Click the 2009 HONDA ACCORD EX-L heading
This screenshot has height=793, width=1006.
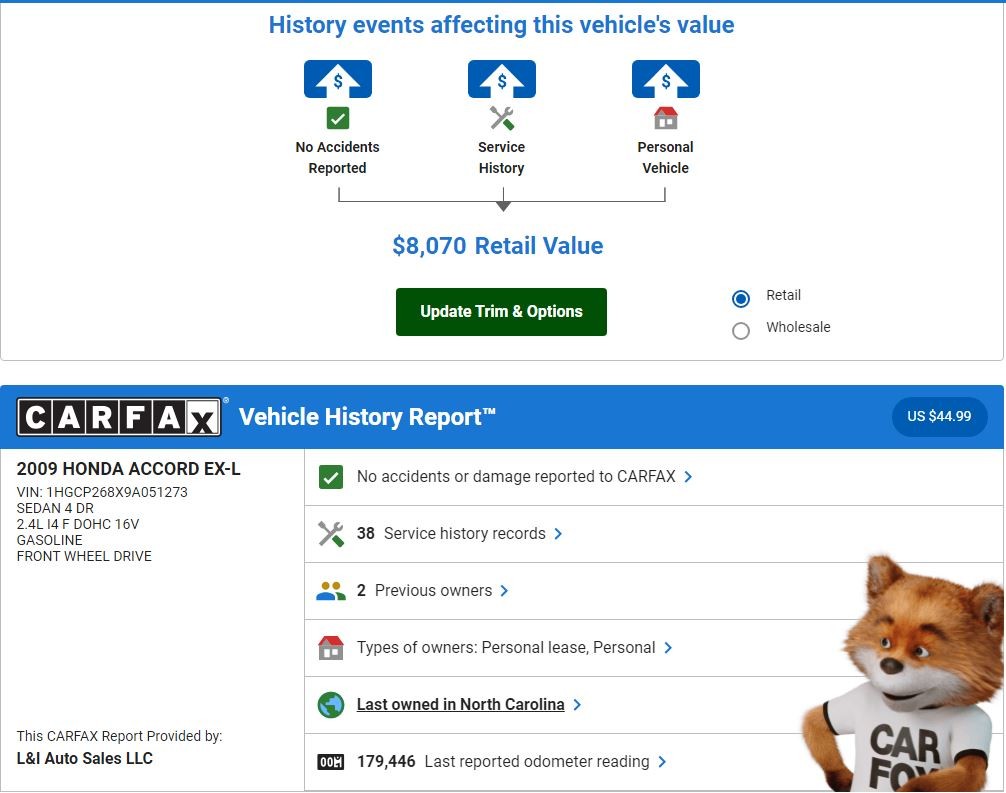[128, 469]
